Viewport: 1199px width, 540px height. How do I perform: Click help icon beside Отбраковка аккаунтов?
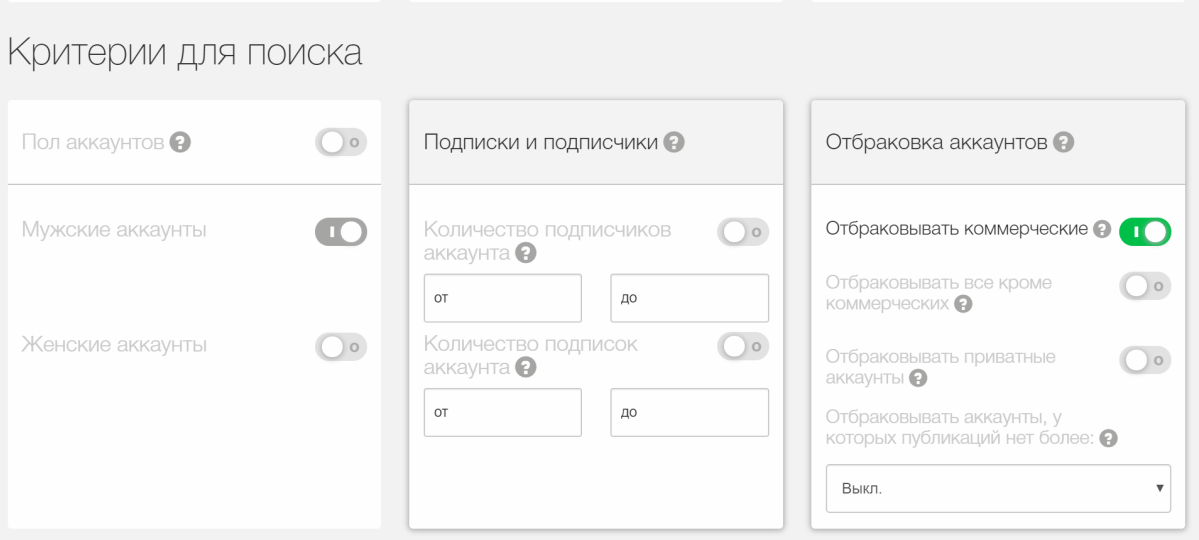point(1064,143)
